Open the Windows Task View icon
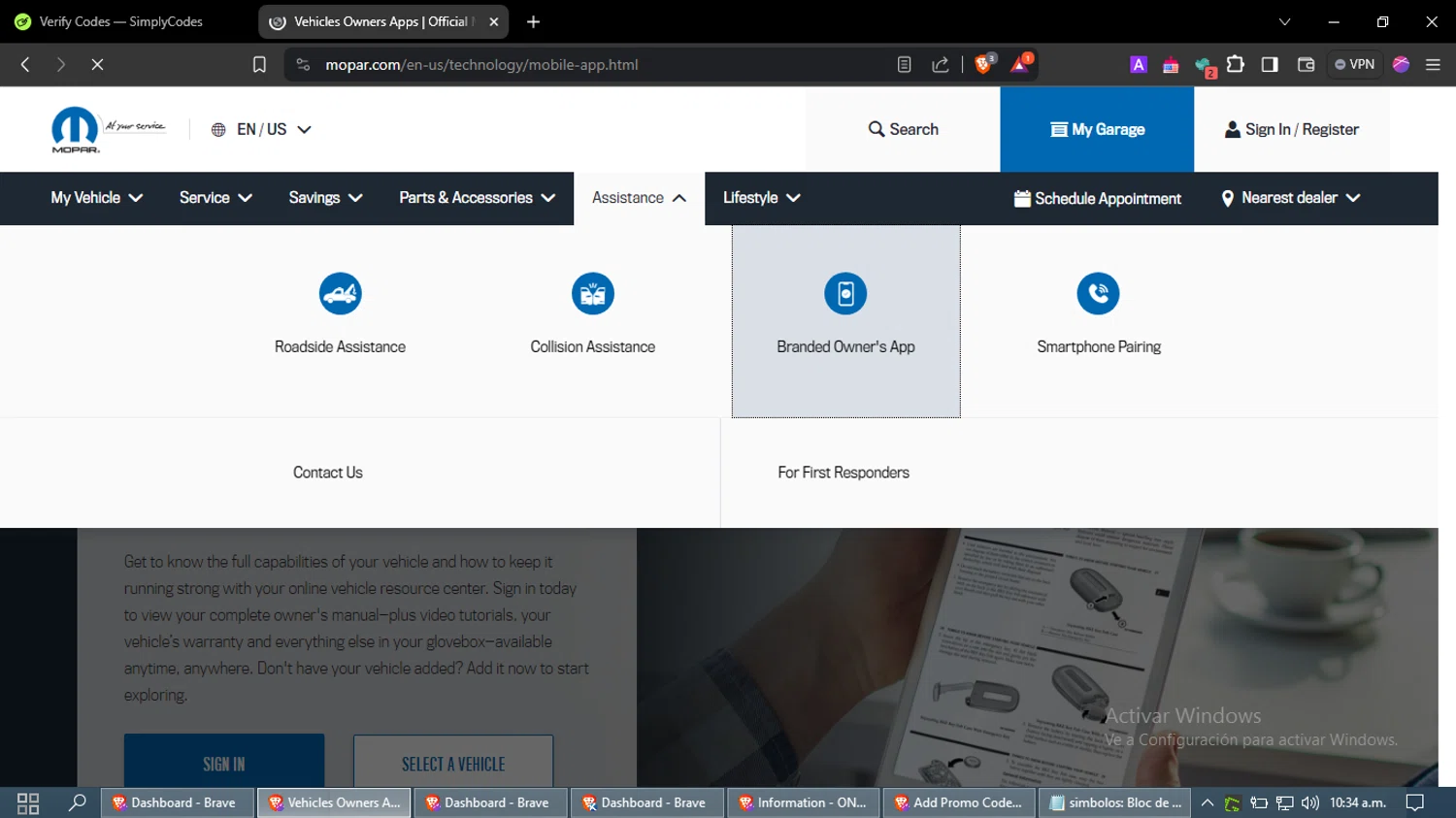The height and width of the screenshot is (818, 1456). (28, 802)
